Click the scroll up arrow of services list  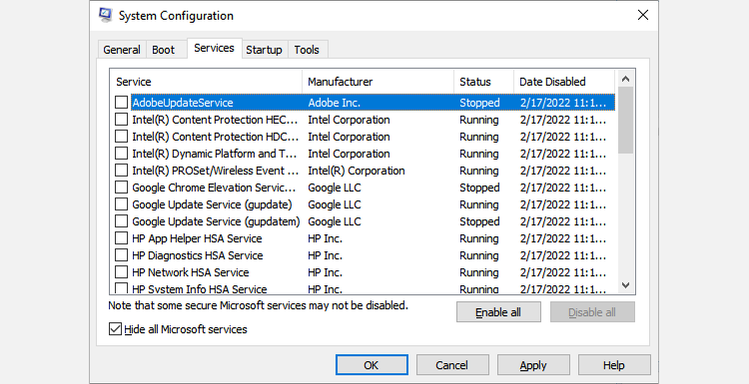625,79
